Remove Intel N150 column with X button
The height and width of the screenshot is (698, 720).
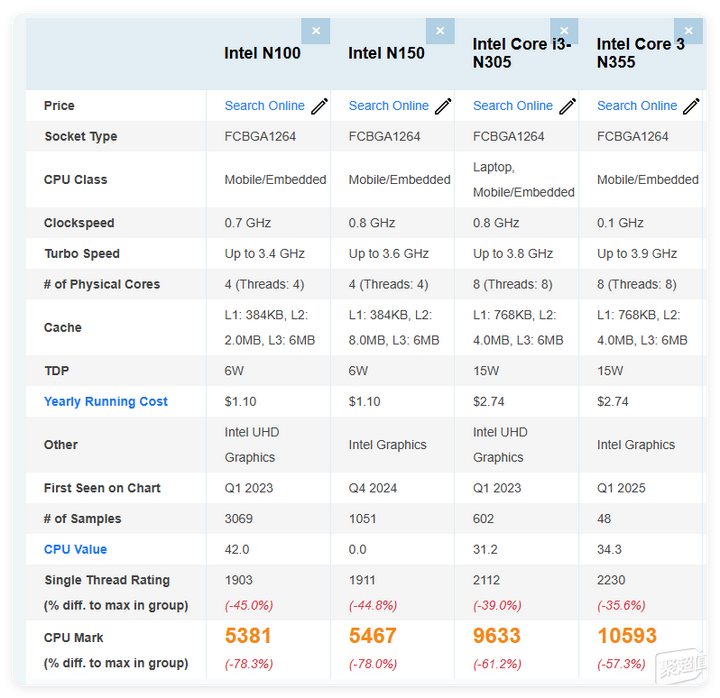click(x=440, y=31)
